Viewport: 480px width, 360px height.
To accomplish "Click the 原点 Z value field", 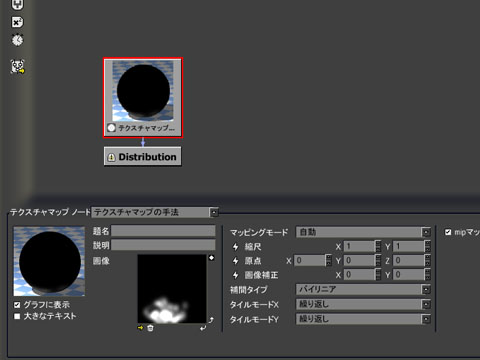I will [409, 261].
